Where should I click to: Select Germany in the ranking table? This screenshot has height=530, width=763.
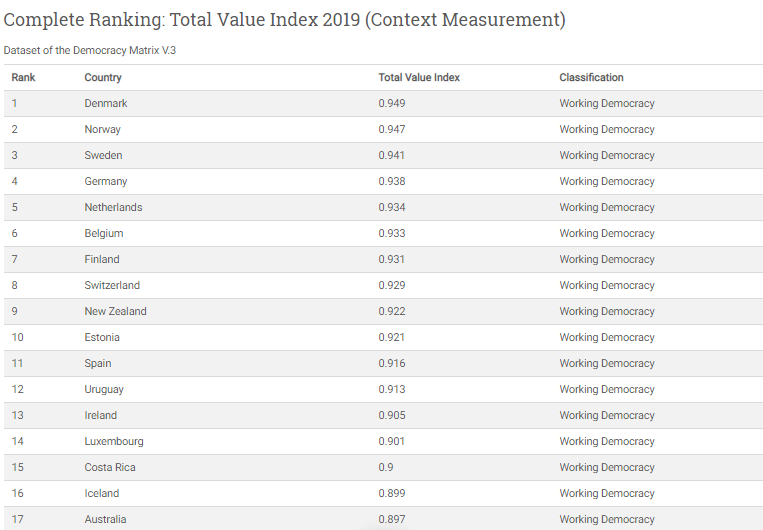(106, 181)
